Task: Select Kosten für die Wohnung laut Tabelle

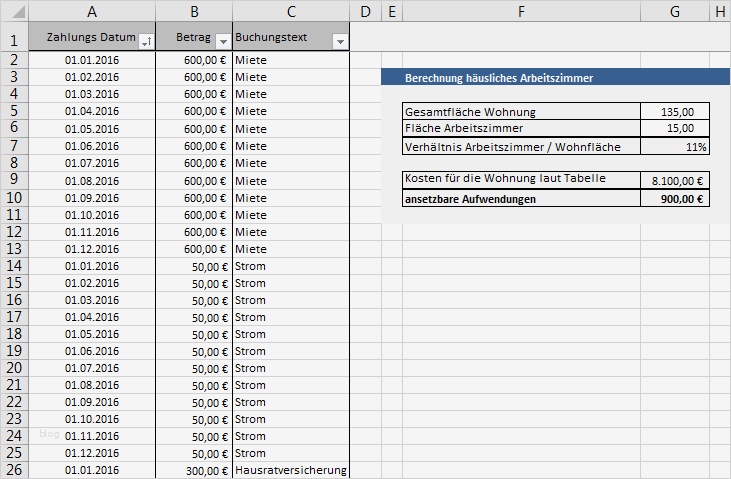Action: point(521,180)
